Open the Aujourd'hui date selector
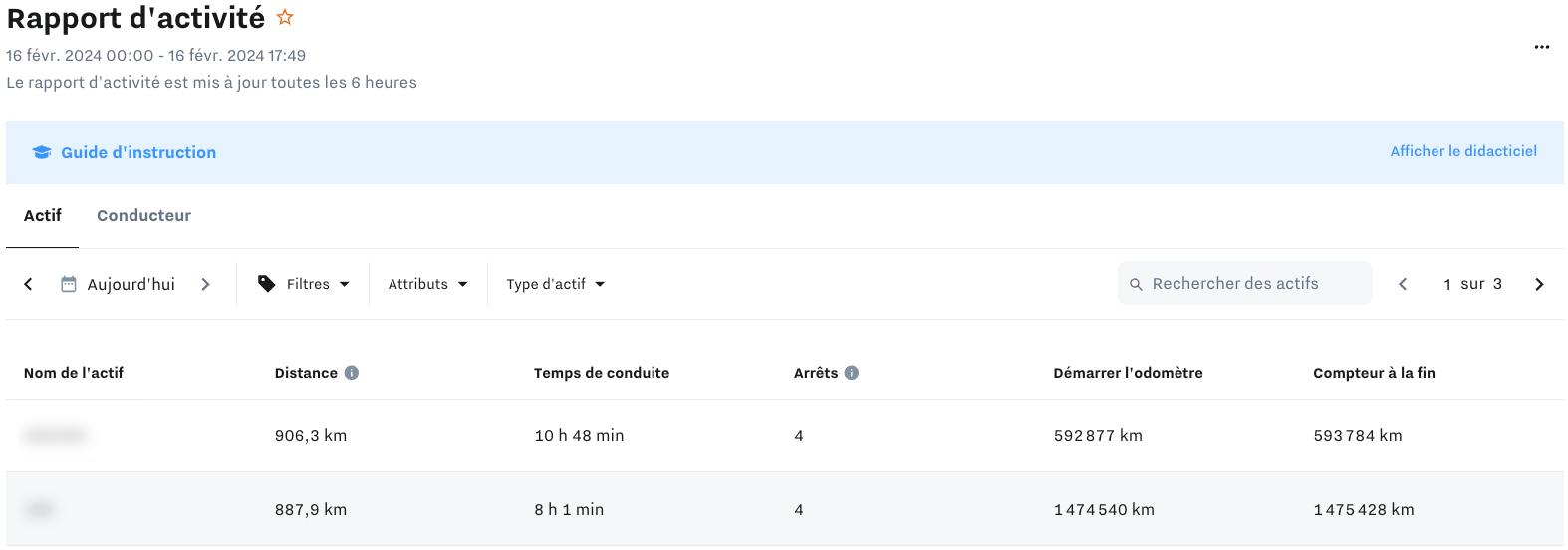 pyautogui.click(x=131, y=284)
